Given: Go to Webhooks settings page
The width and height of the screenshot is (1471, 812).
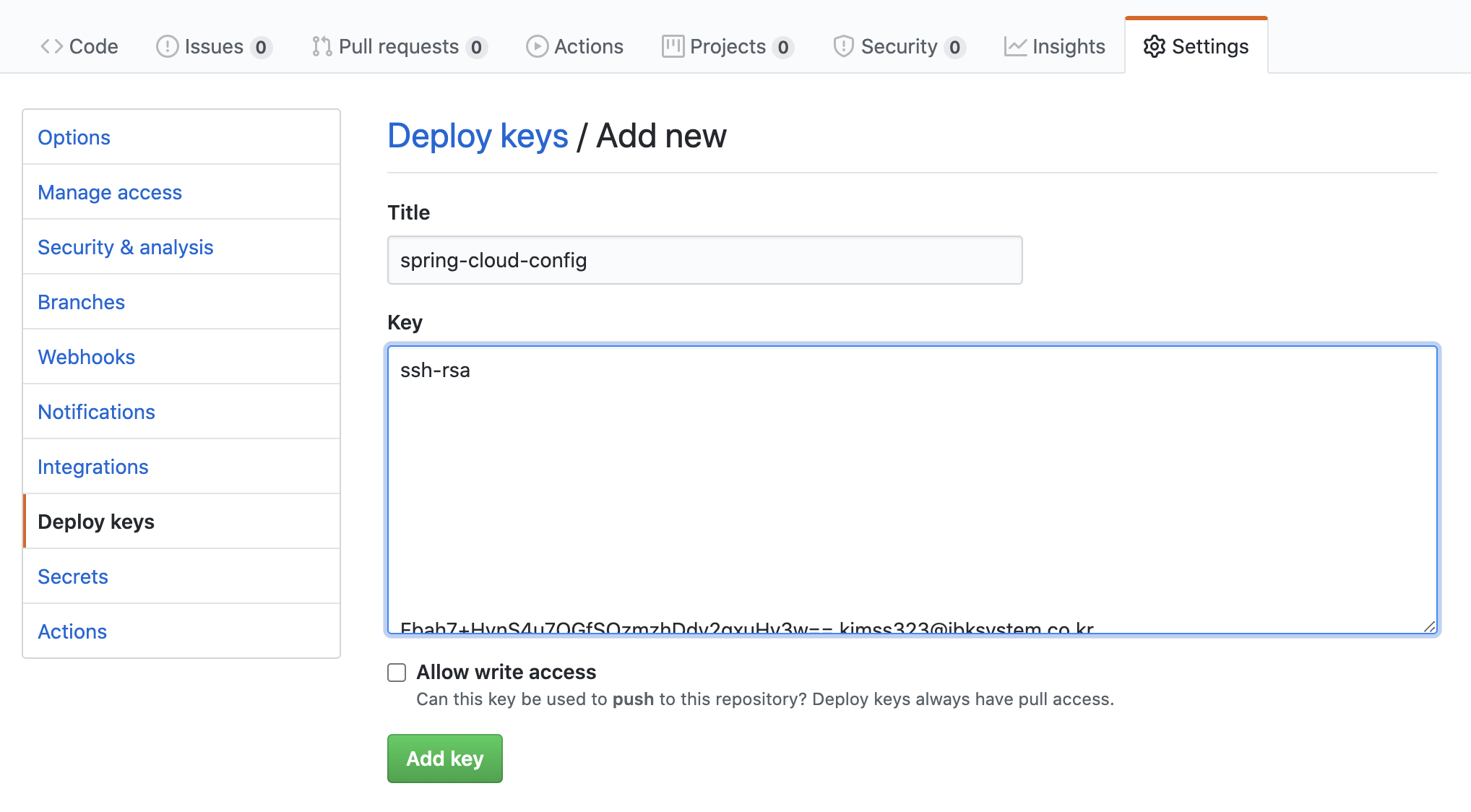Looking at the screenshot, I should (x=87, y=357).
